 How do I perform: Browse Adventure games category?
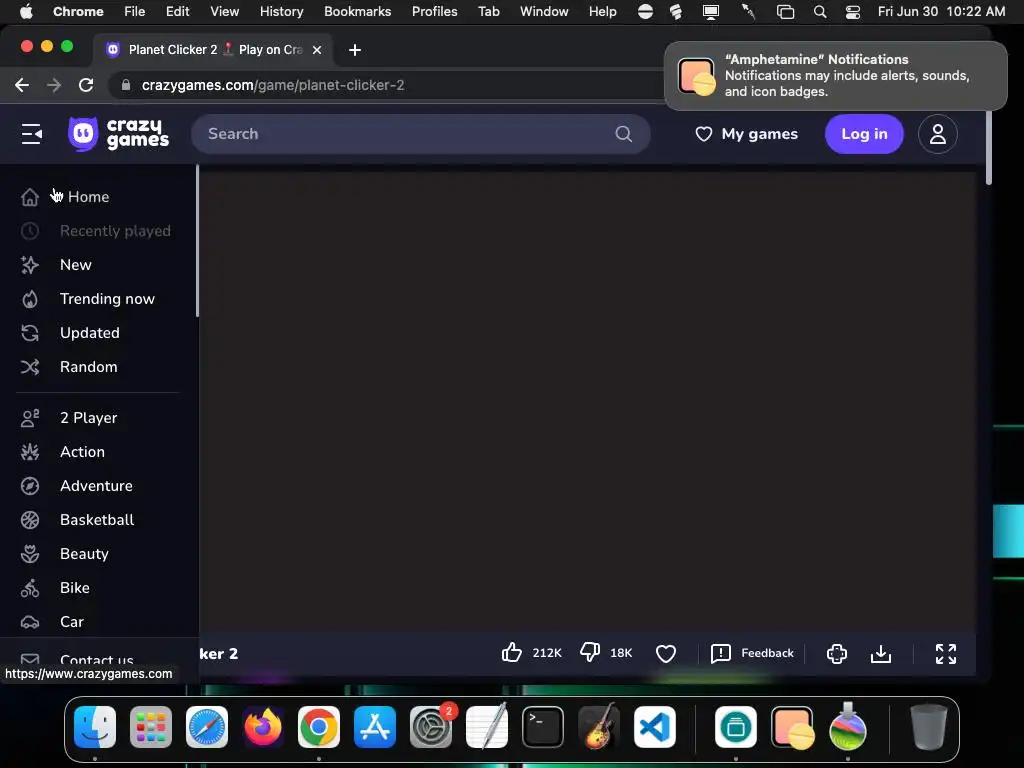click(x=96, y=486)
